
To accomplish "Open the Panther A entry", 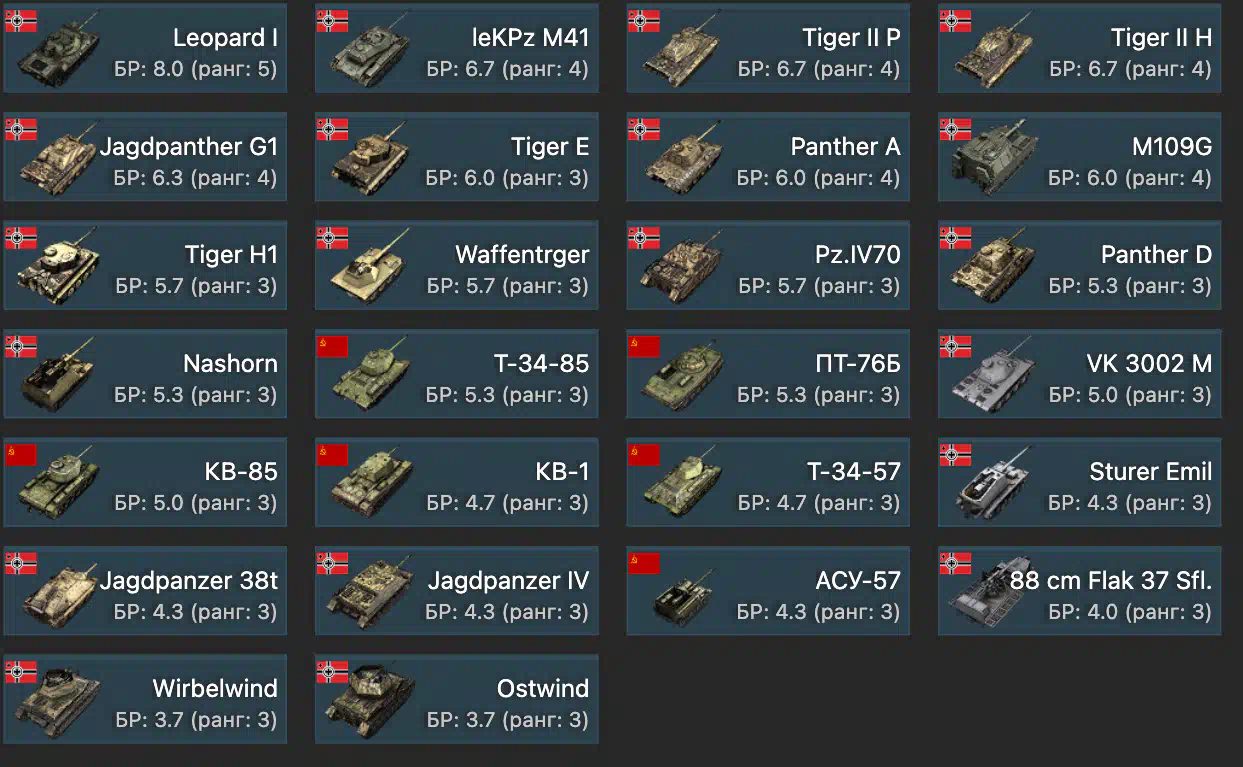I will coord(768,156).
